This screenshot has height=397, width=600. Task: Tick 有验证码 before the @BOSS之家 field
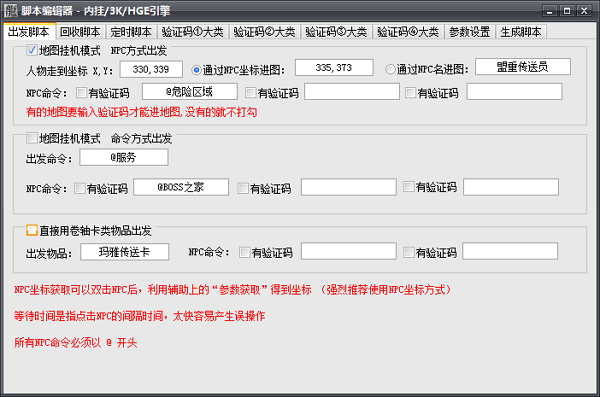80,188
